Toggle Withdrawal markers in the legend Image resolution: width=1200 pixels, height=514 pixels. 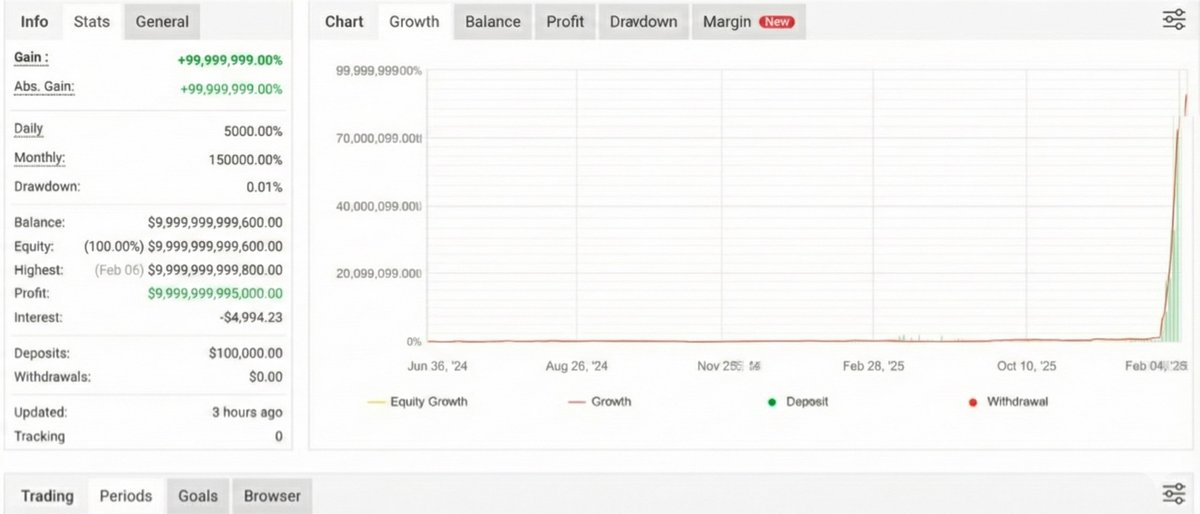[1007, 402]
